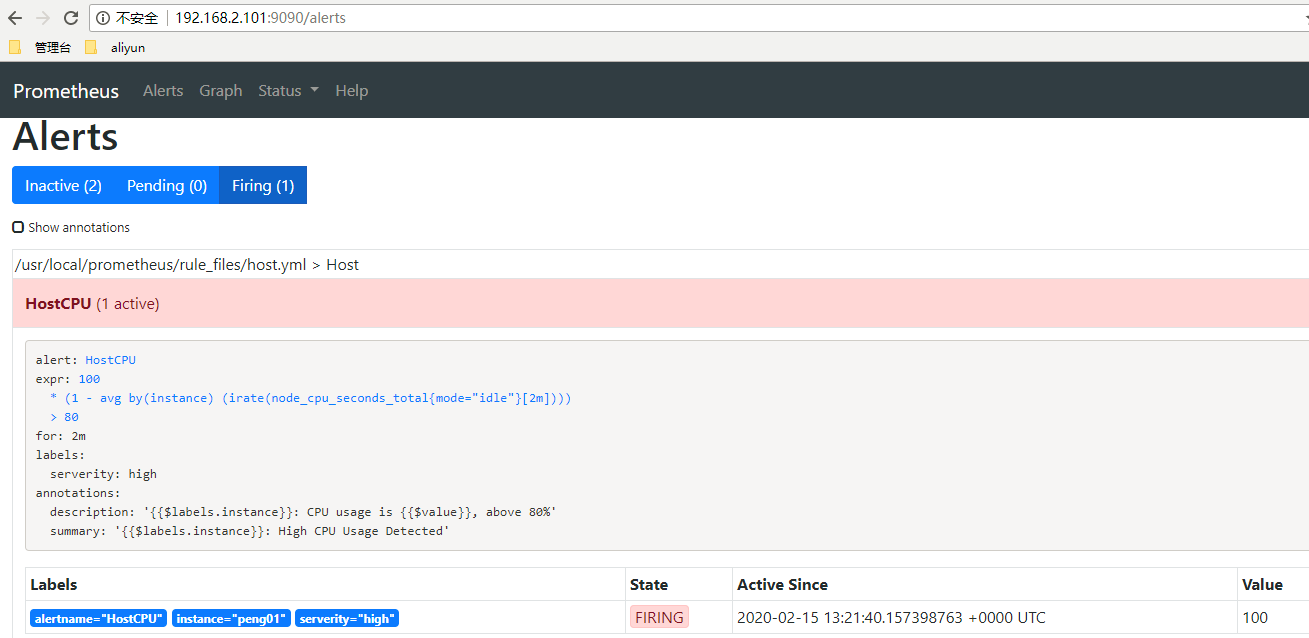Open Alerts in the navigation bar
This screenshot has height=638, width=1309.
[x=163, y=91]
